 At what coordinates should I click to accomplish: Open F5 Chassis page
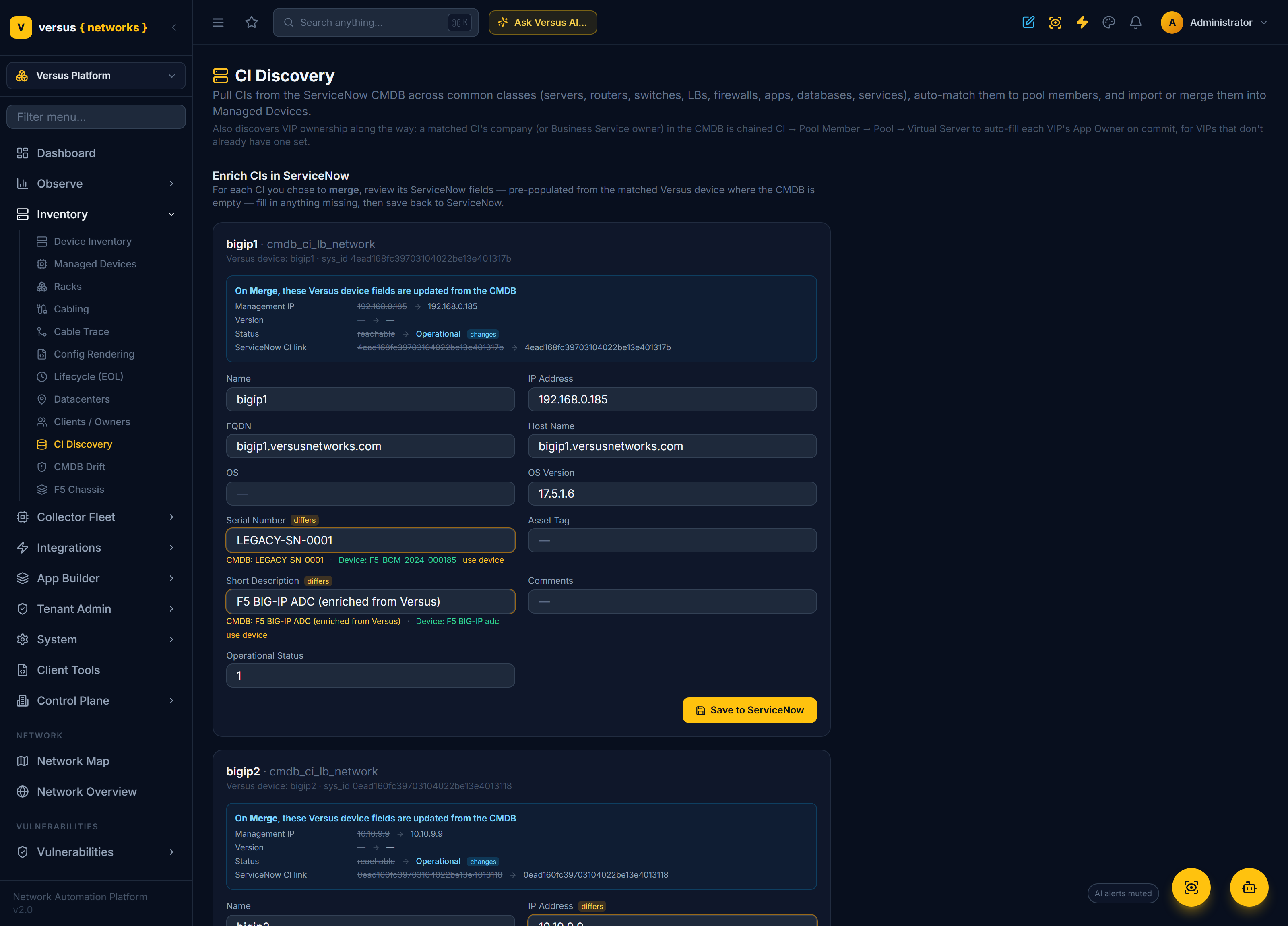[x=79, y=489]
